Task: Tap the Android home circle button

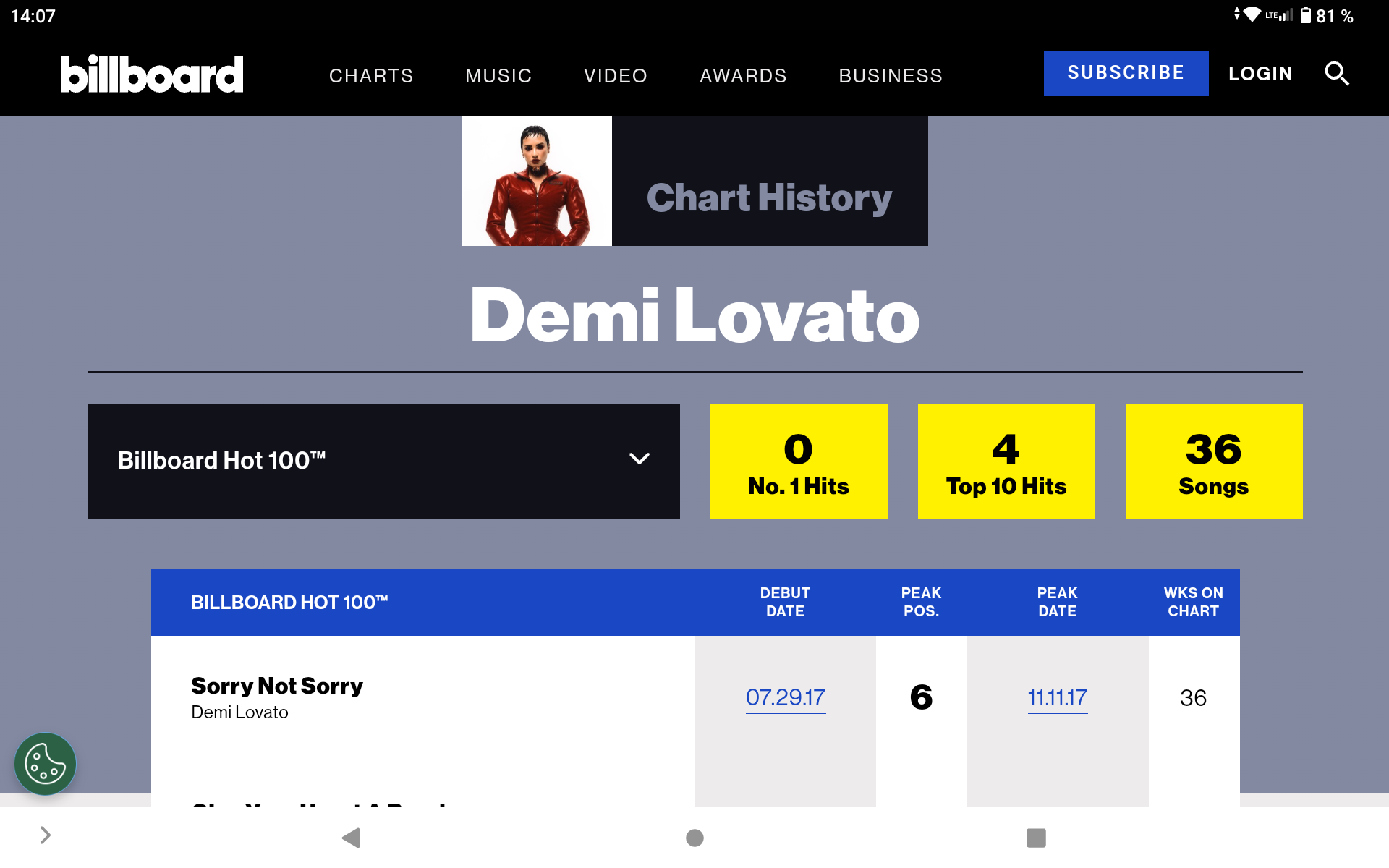Action: pos(694,838)
